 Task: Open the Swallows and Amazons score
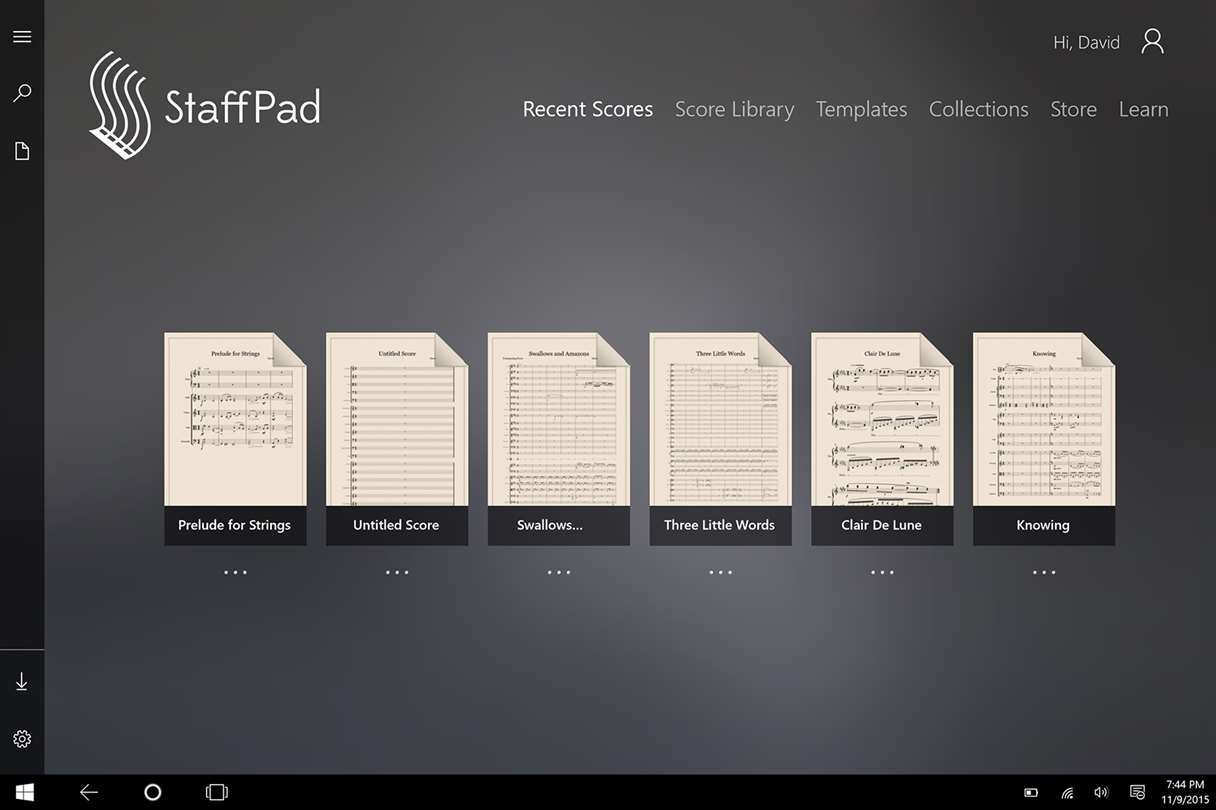558,439
